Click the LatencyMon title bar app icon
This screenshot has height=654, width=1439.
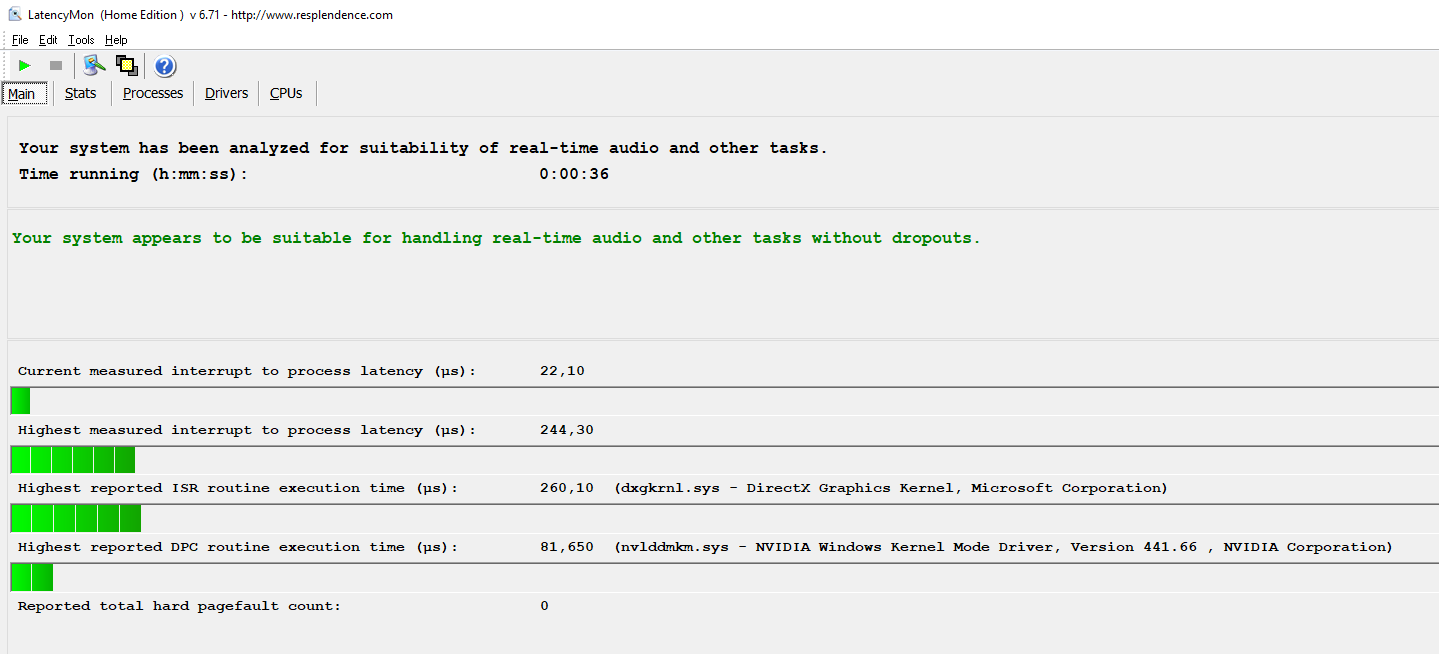15,14
